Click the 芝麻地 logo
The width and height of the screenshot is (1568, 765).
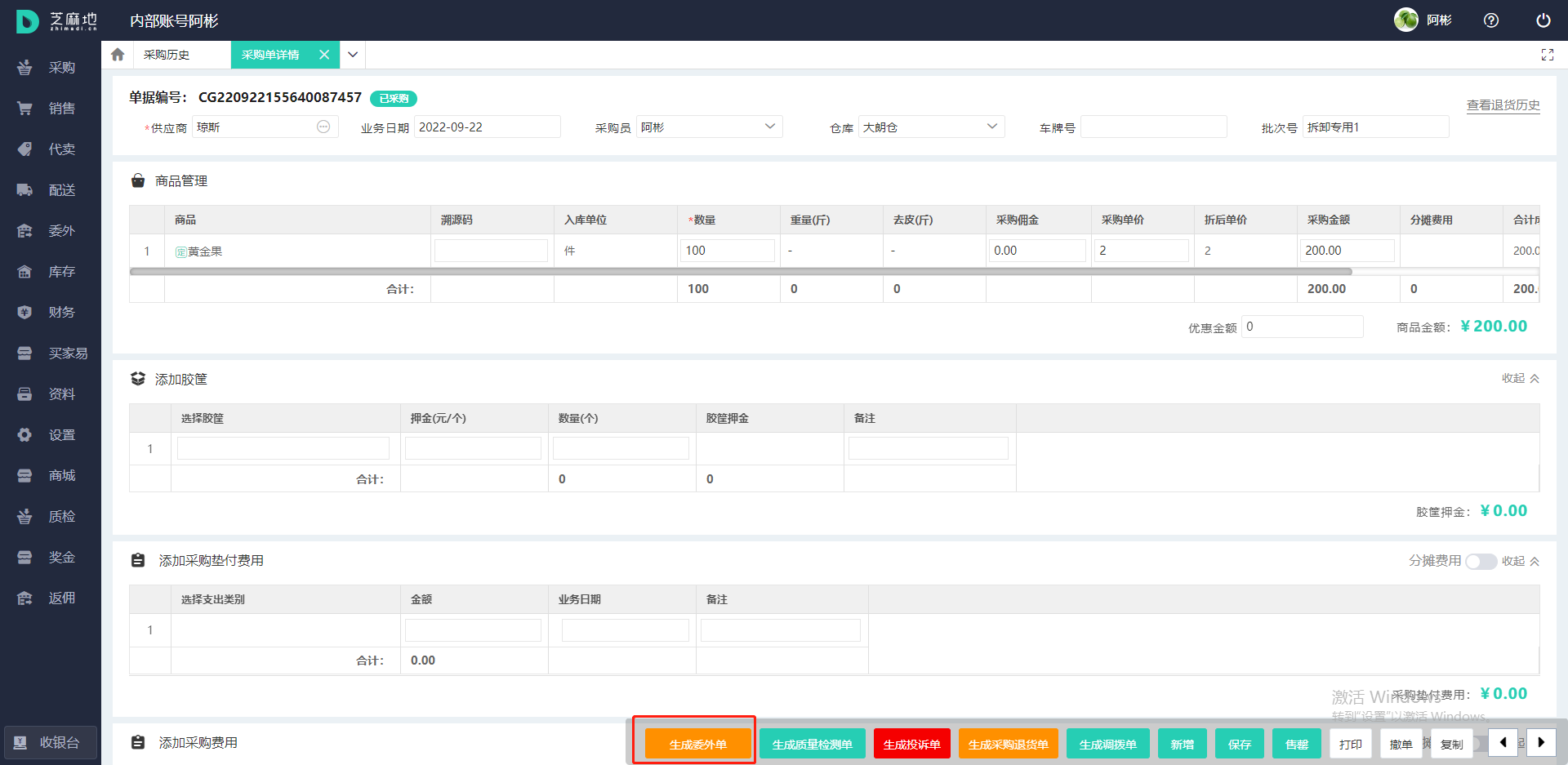(x=57, y=21)
